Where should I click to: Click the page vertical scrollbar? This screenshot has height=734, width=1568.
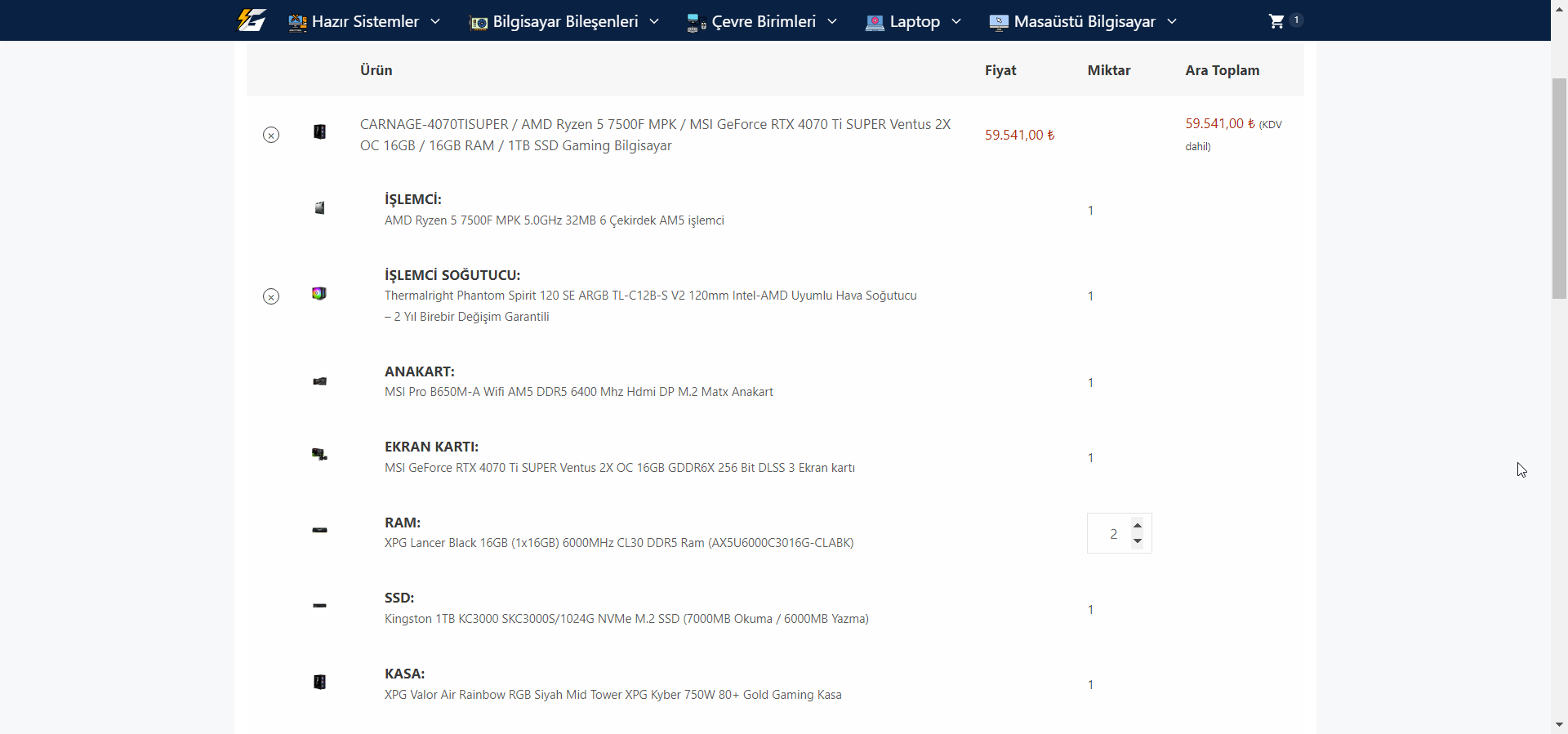point(1559,189)
